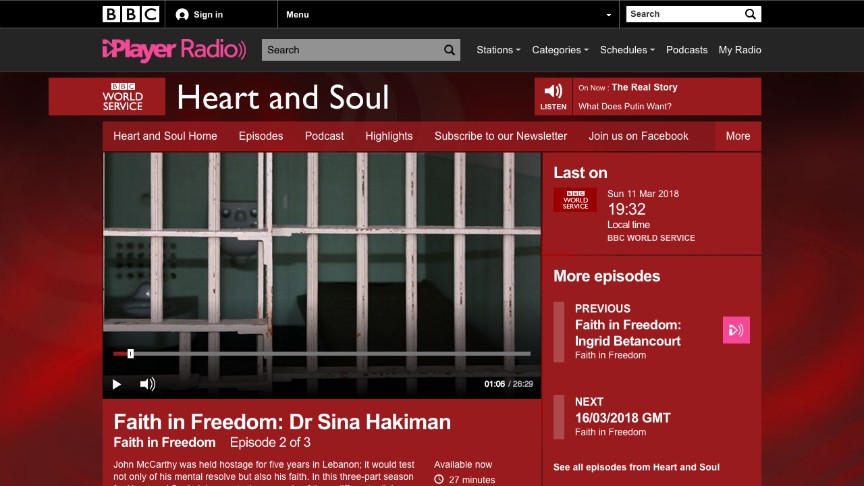Image resolution: width=864 pixels, height=486 pixels.
Task: Play the Faith in Freedom episode
Action: point(117,384)
